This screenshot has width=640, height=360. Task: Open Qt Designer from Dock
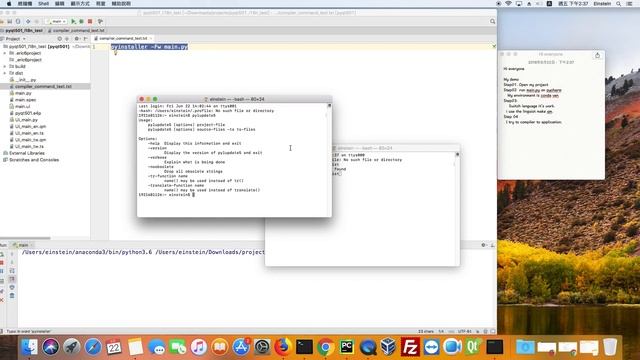pos(473,347)
